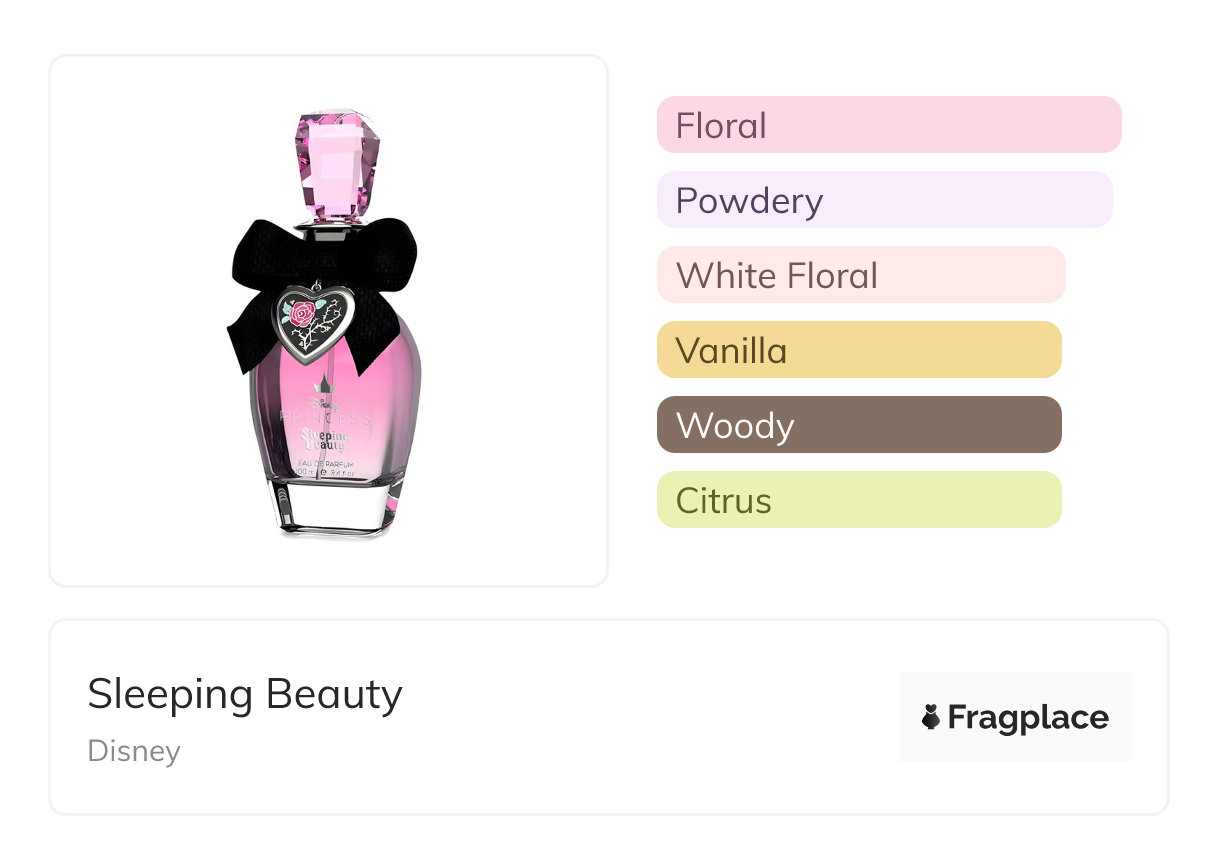This screenshot has width=1218, height=864.
Task: Select the Floral accord bar
Action: (888, 125)
